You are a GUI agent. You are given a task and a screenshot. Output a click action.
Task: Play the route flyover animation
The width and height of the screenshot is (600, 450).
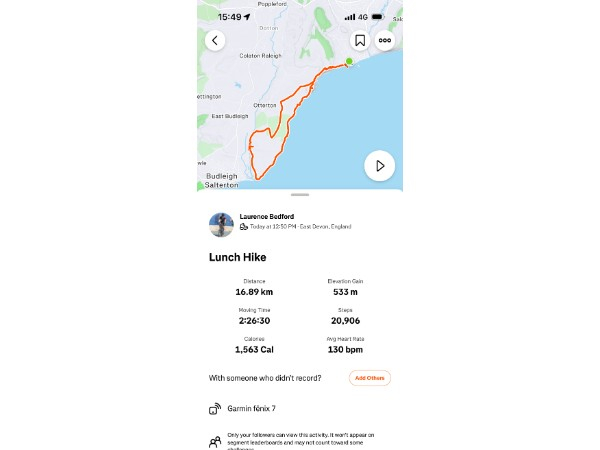click(x=379, y=165)
